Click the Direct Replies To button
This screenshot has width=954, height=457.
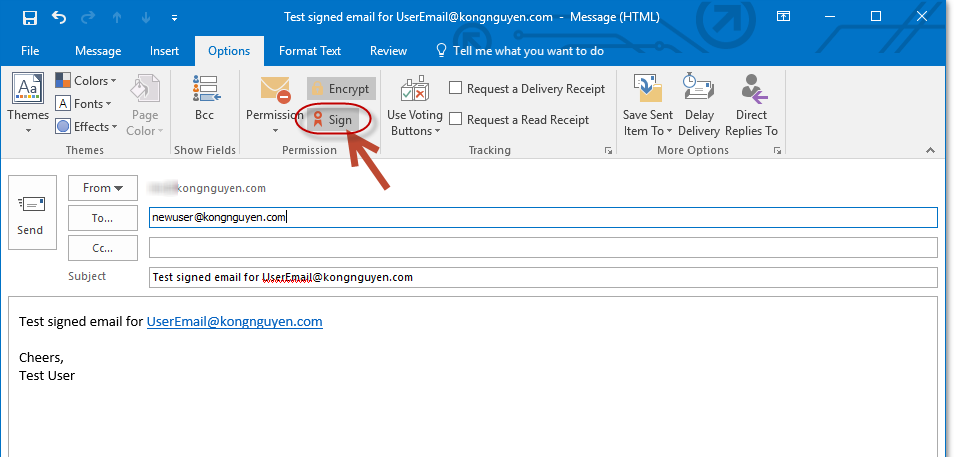[x=752, y=105]
